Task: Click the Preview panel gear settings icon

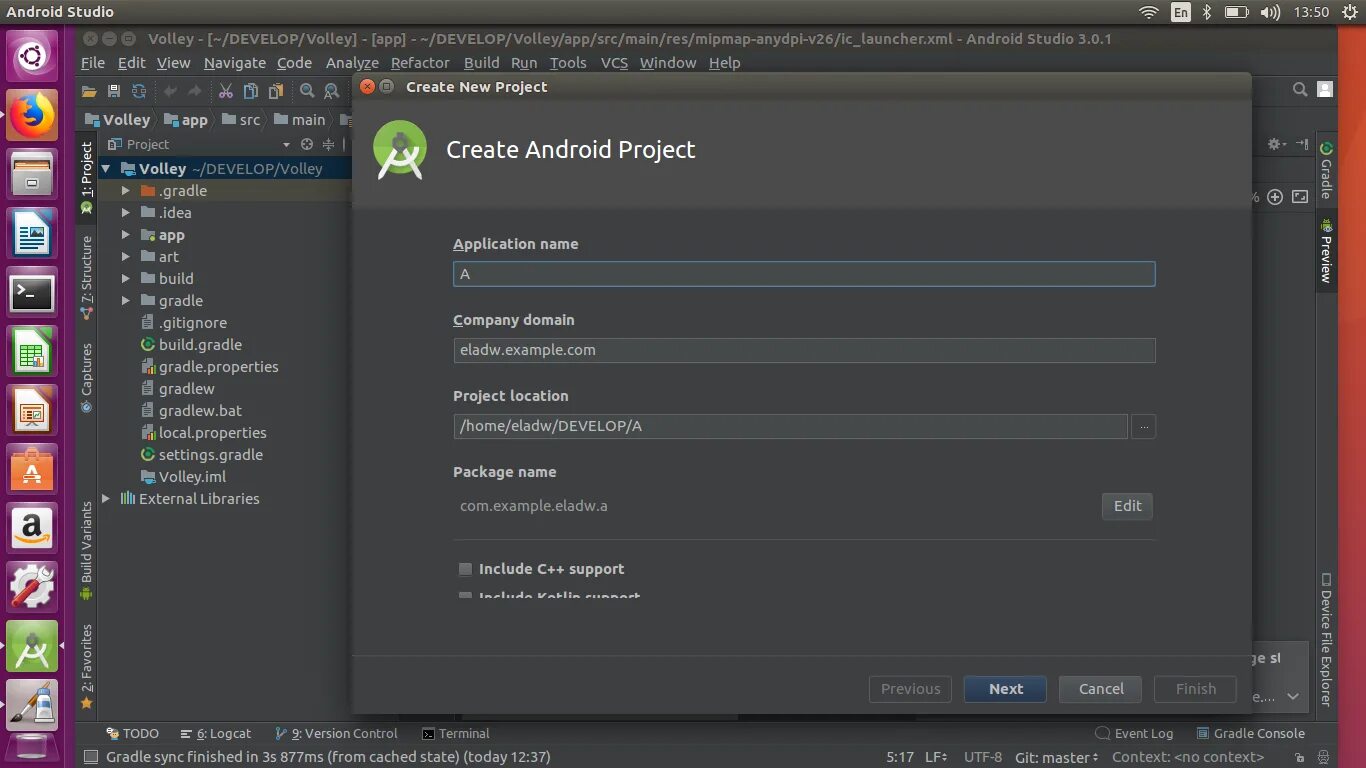Action: click(x=1275, y=144)
